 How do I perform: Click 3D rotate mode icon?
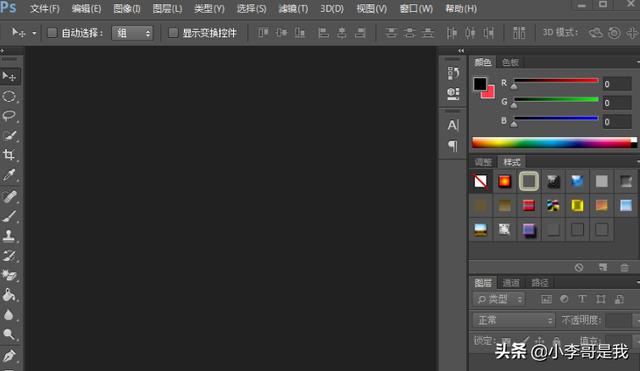click(x=596, y=33)
